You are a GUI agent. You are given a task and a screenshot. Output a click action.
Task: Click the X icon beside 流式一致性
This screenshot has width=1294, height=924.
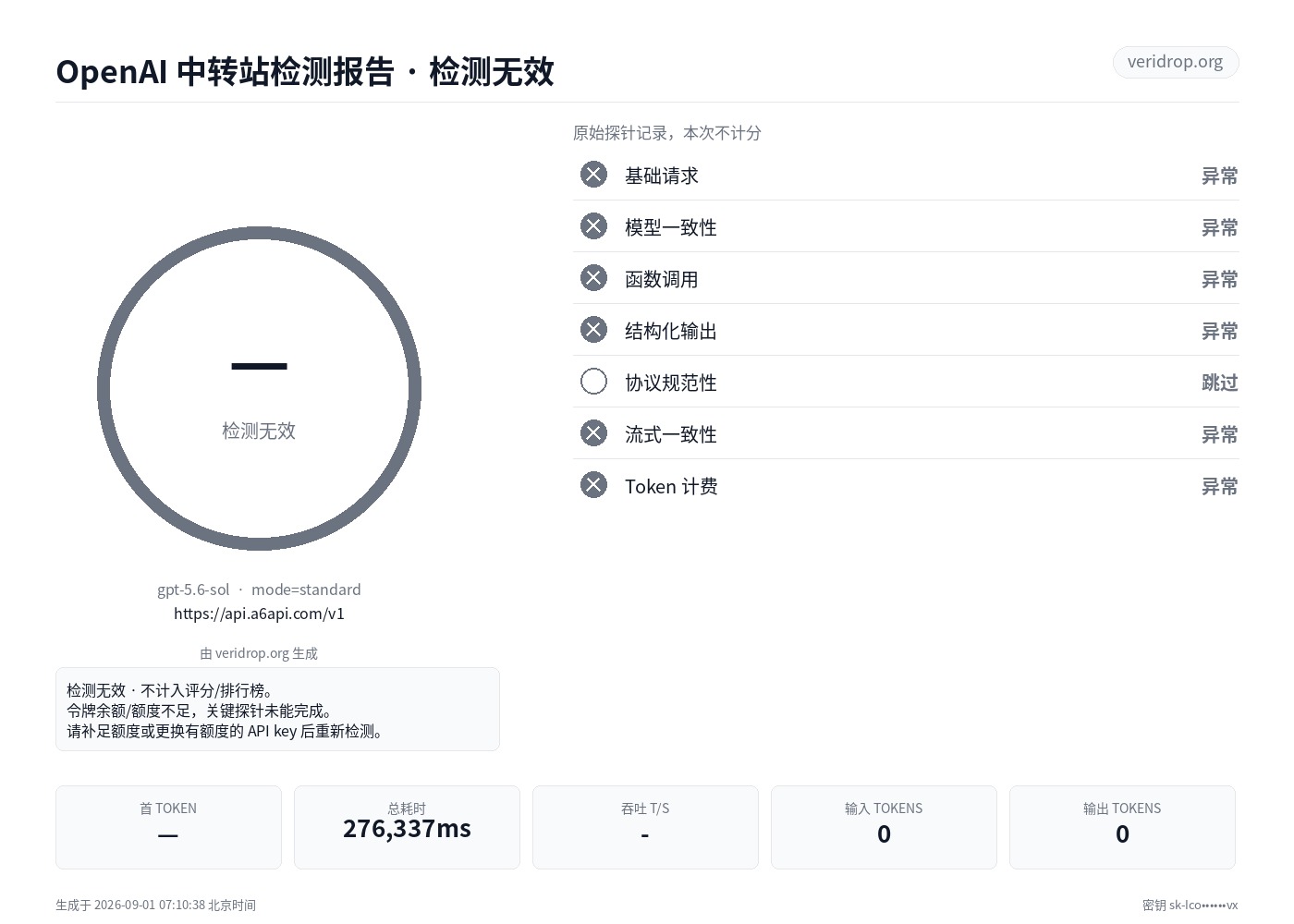(593, 433)
